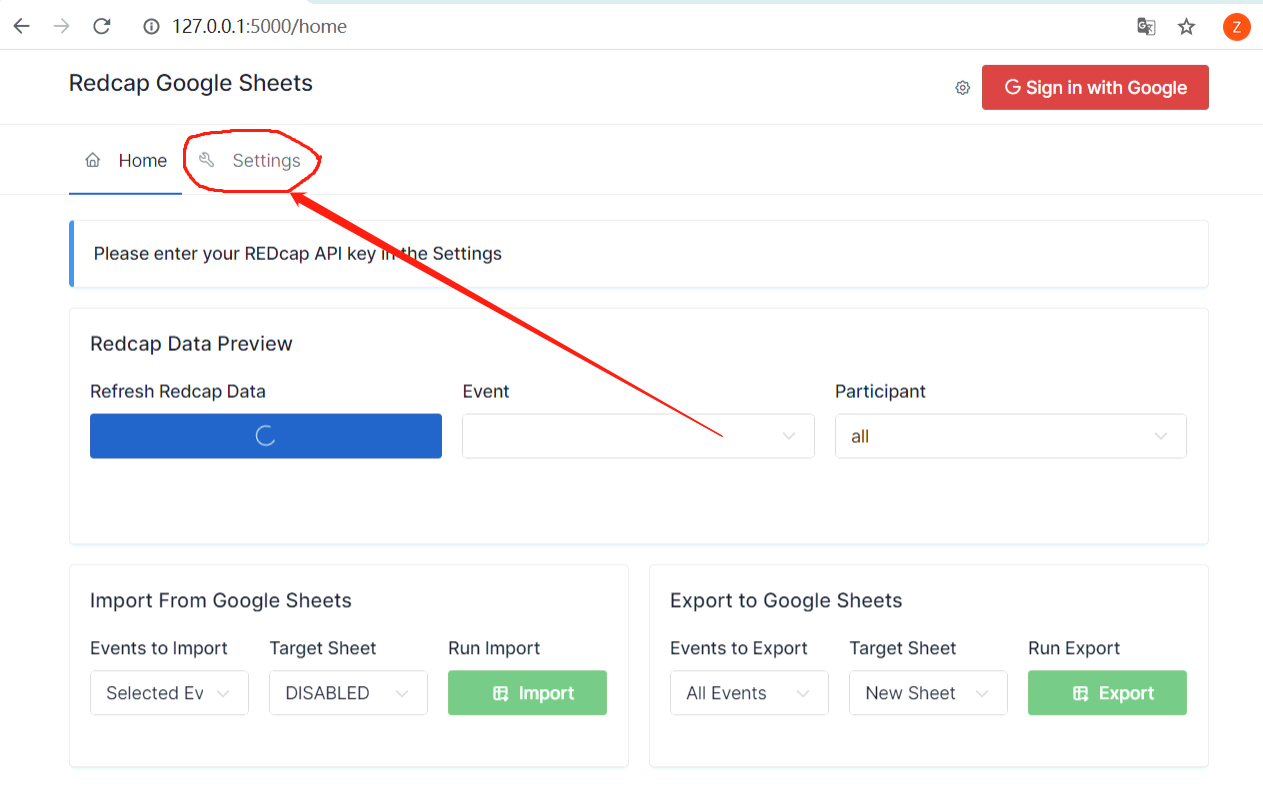
Task: Open the Settings gear icon
Action: [962, 88]
